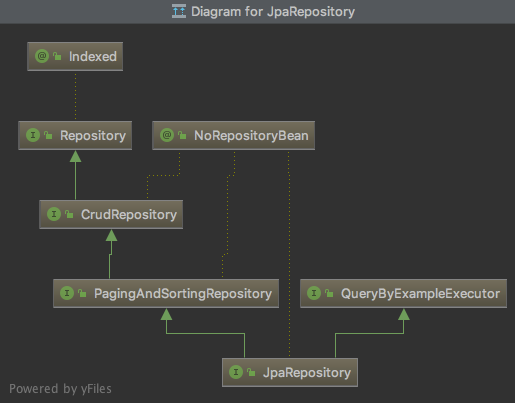Click the public lock icon on JpaRepository node
Screen dimensions: 515x403
click(x=251, y=372)
